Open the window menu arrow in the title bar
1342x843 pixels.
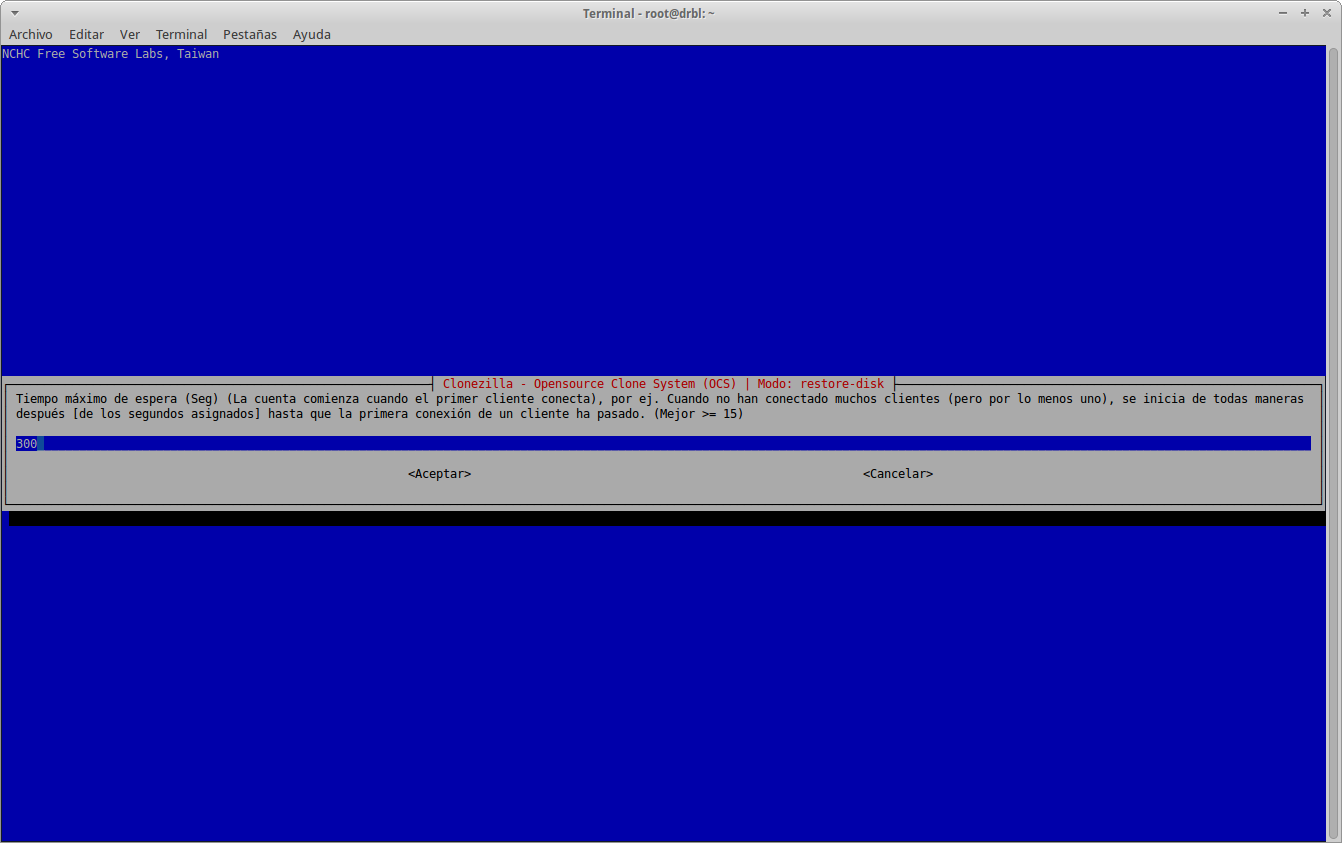pos(14,12)
